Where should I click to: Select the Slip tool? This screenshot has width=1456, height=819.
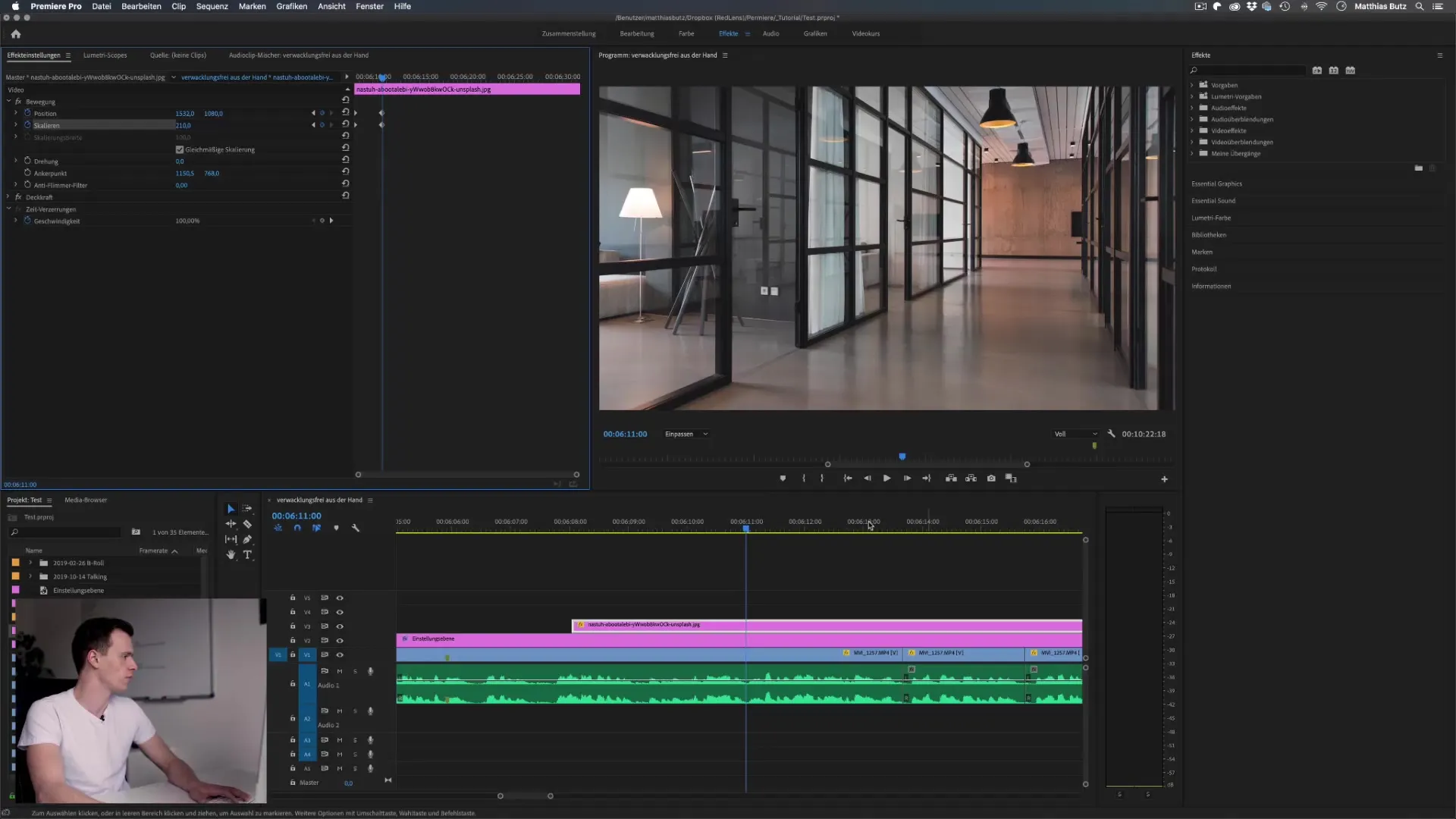tap(231, 539)
